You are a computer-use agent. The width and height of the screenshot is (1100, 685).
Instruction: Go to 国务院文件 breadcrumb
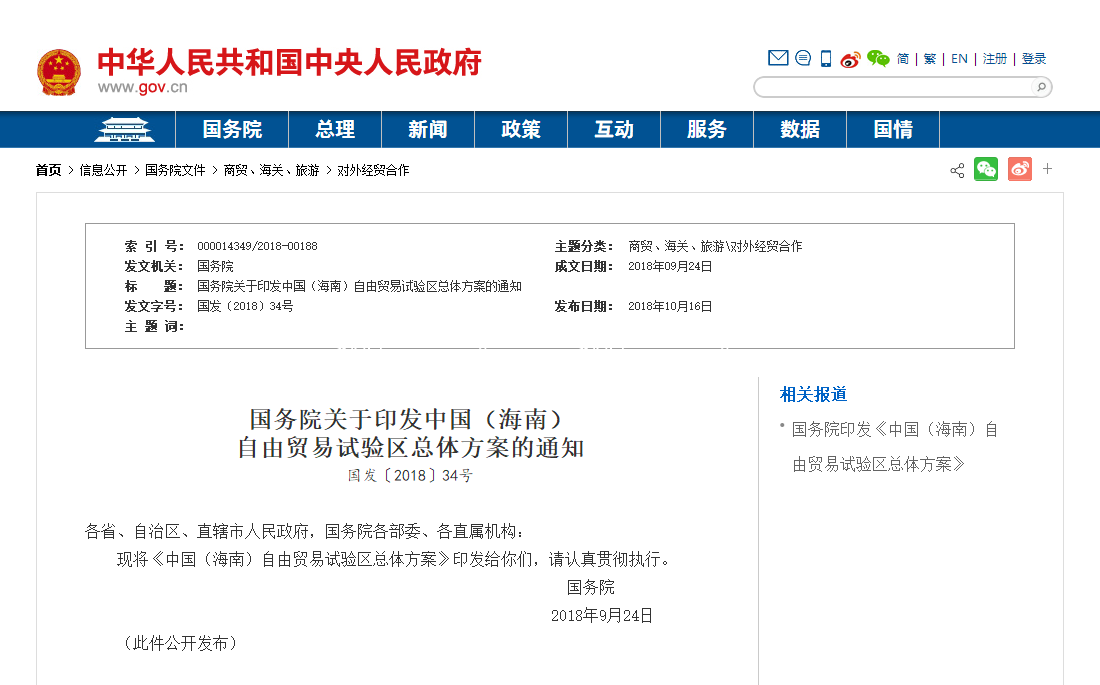pos(175,171)
